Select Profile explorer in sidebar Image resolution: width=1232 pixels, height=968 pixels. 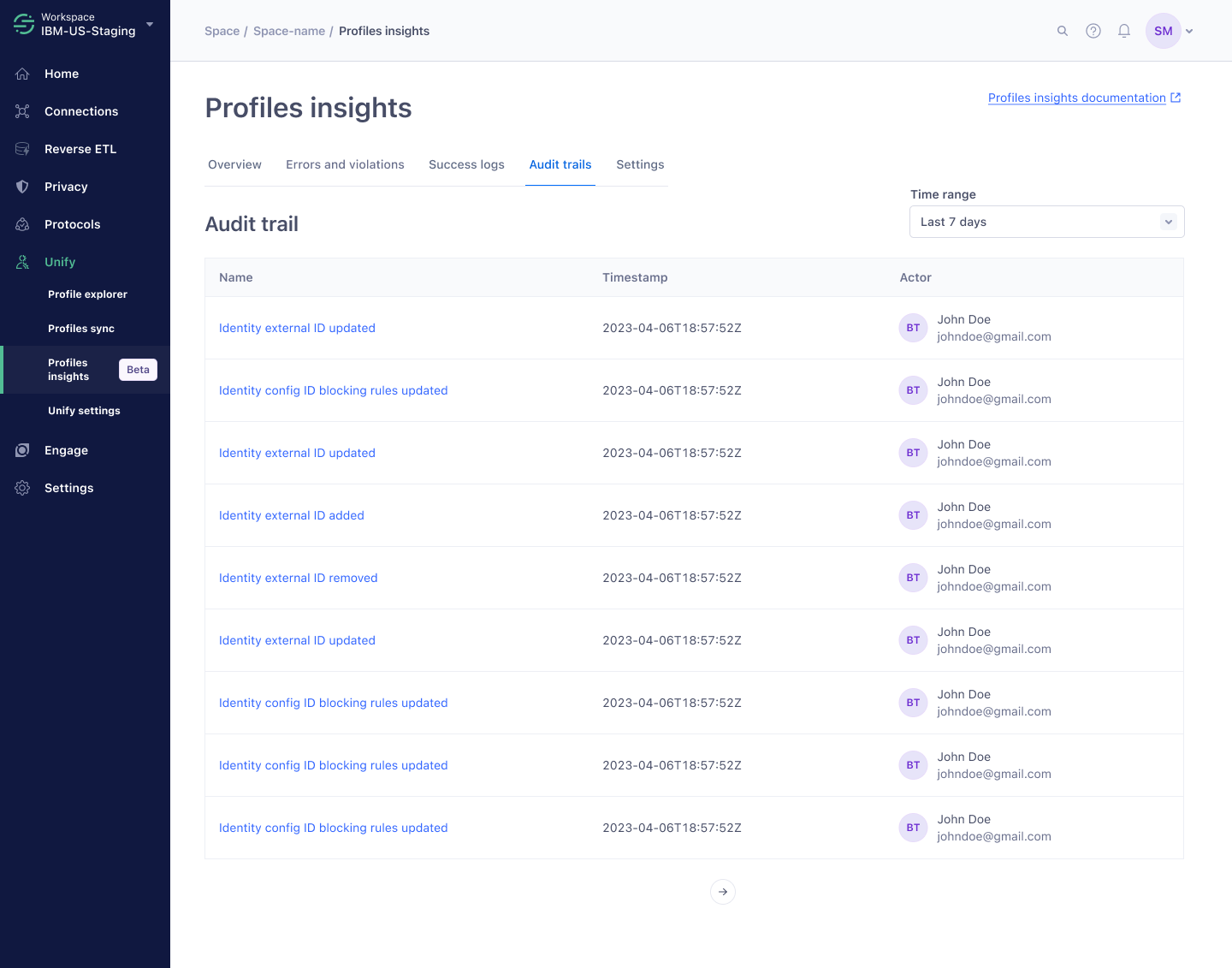pos(87,294)
